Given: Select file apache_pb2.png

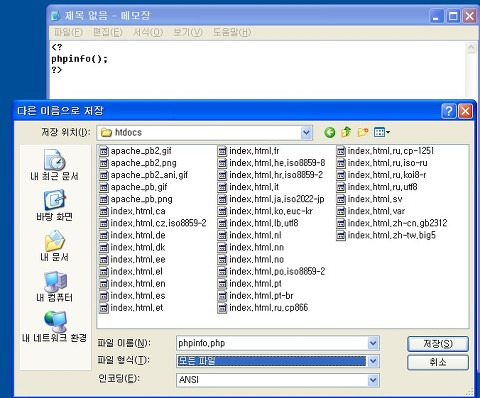Looking at the screenshot, I should (138, 163).
